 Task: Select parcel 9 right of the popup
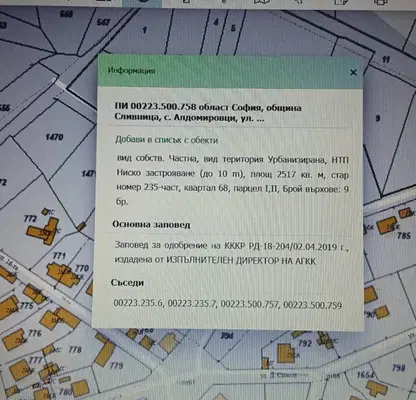click(x=378, y=118)
